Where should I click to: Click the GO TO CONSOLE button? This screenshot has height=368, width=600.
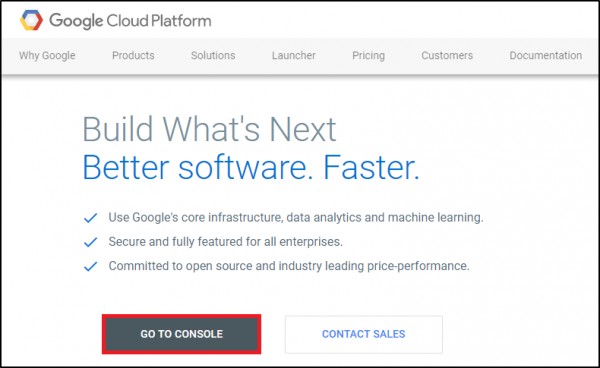click(181, 334)
